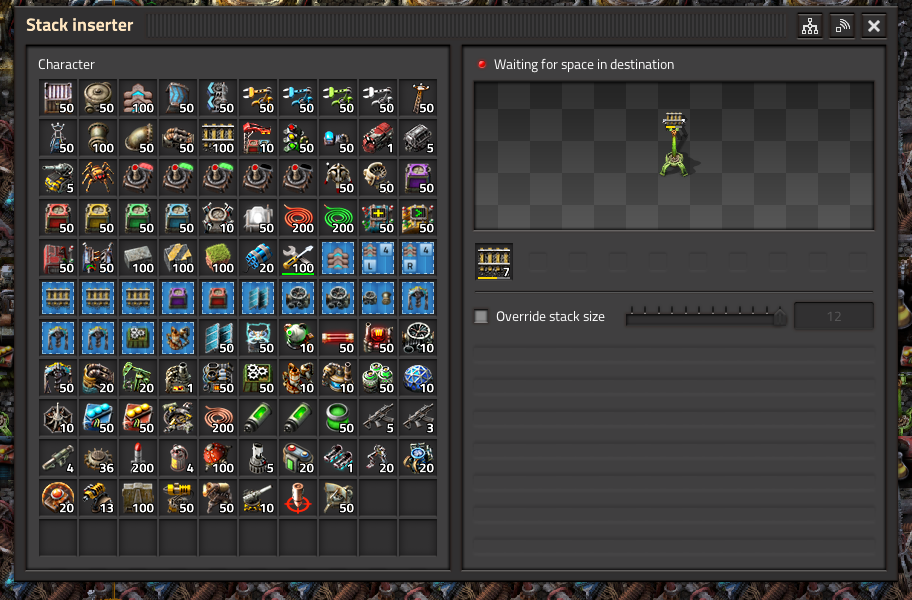
Task: Open the blueprint labeled R
Action: 418,258
